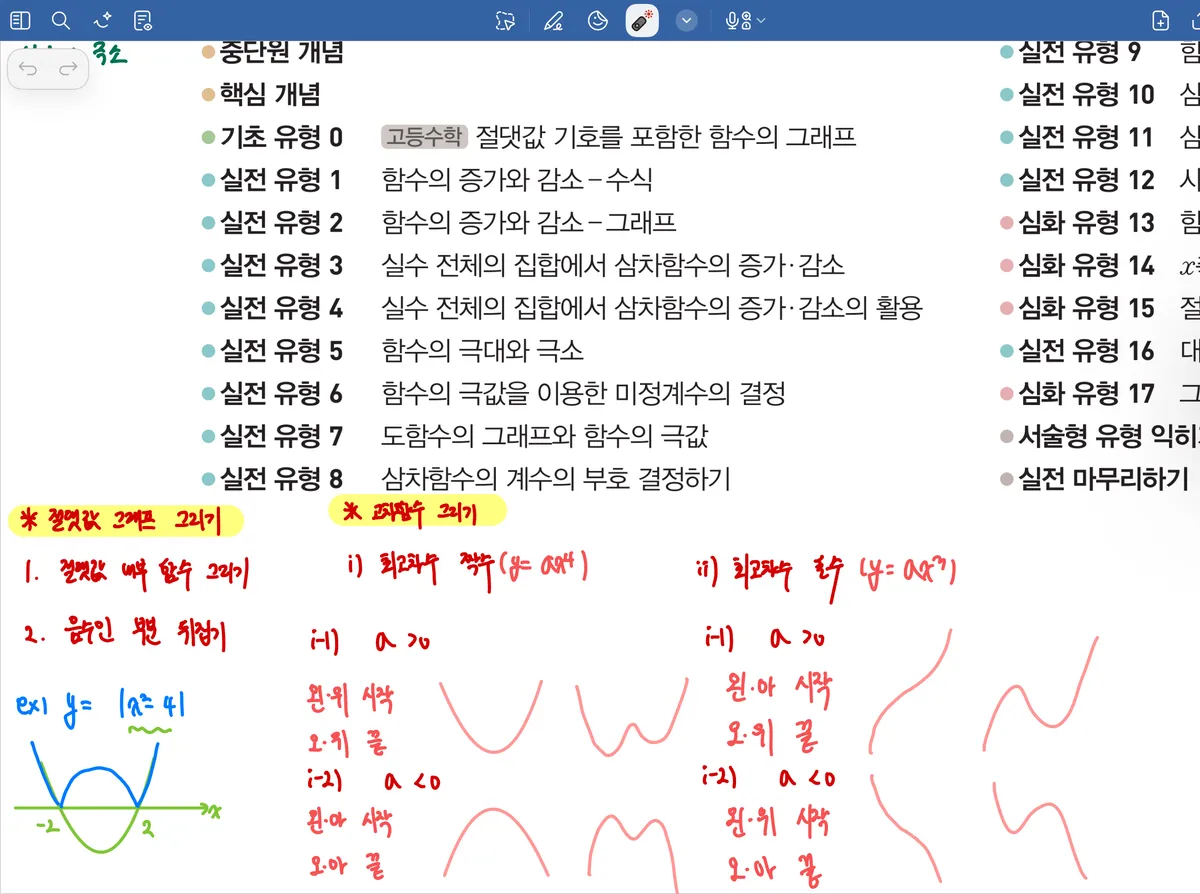Image resolution: width=1200 pixels, height=894 pixels.
Task: Open the sidebar panel icon
Action: [20, 20]
